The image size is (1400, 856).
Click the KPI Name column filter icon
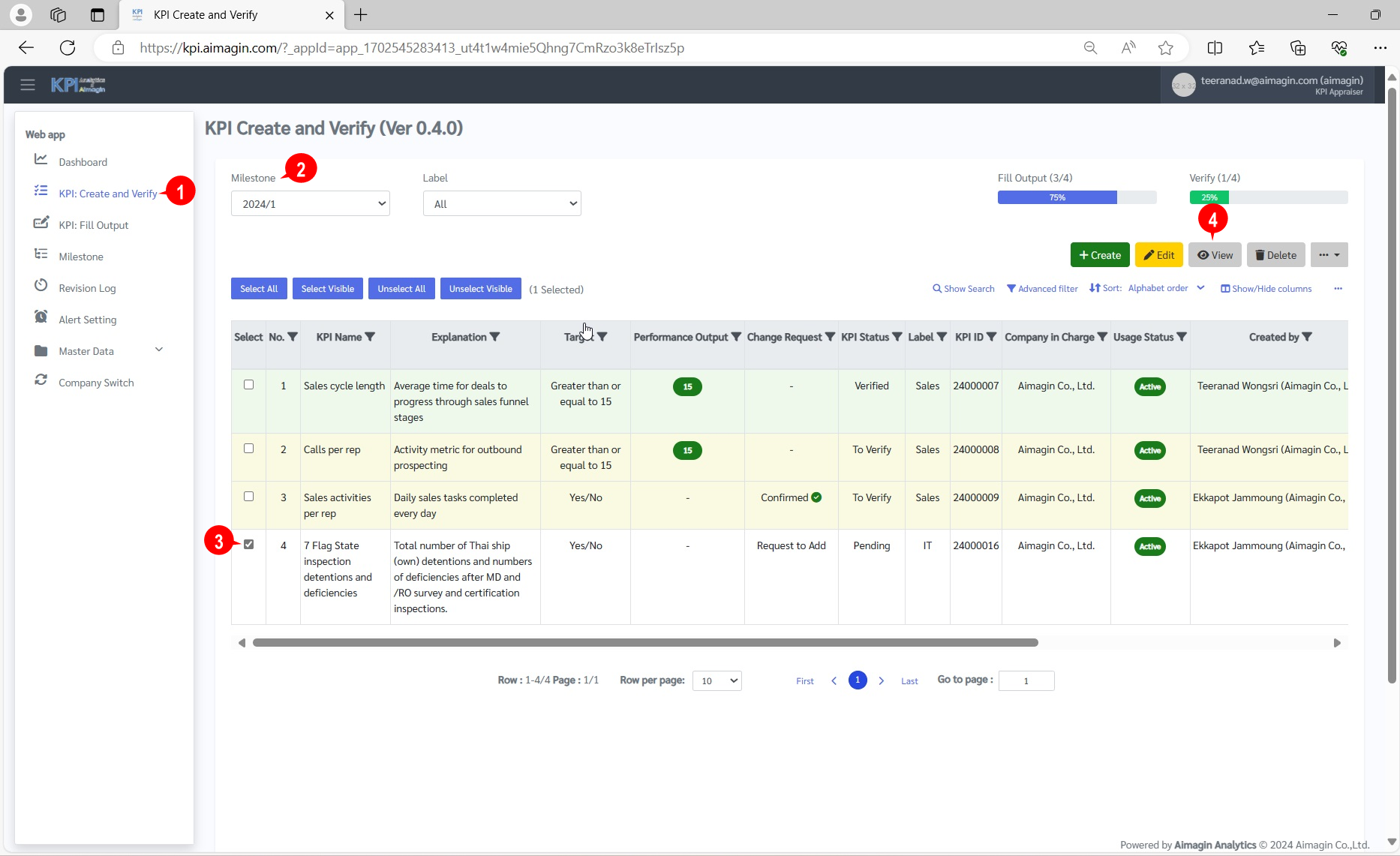370,337
